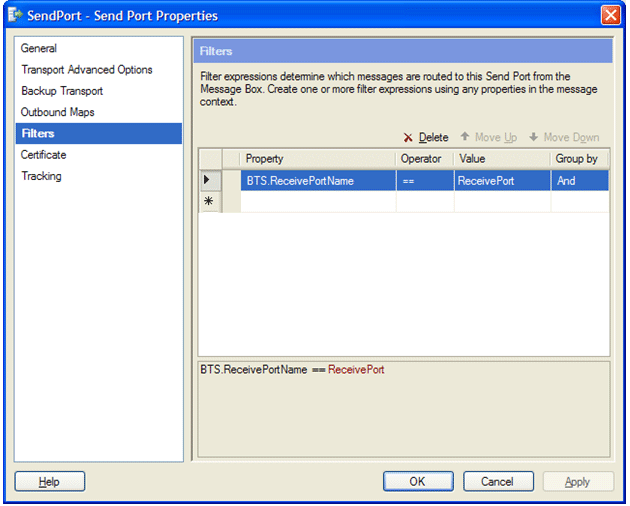Click the ReceivePort value cell
Image resolution: width=630 pixels, height=506 pixels.
pyautogui.click(x=502, y=180)
